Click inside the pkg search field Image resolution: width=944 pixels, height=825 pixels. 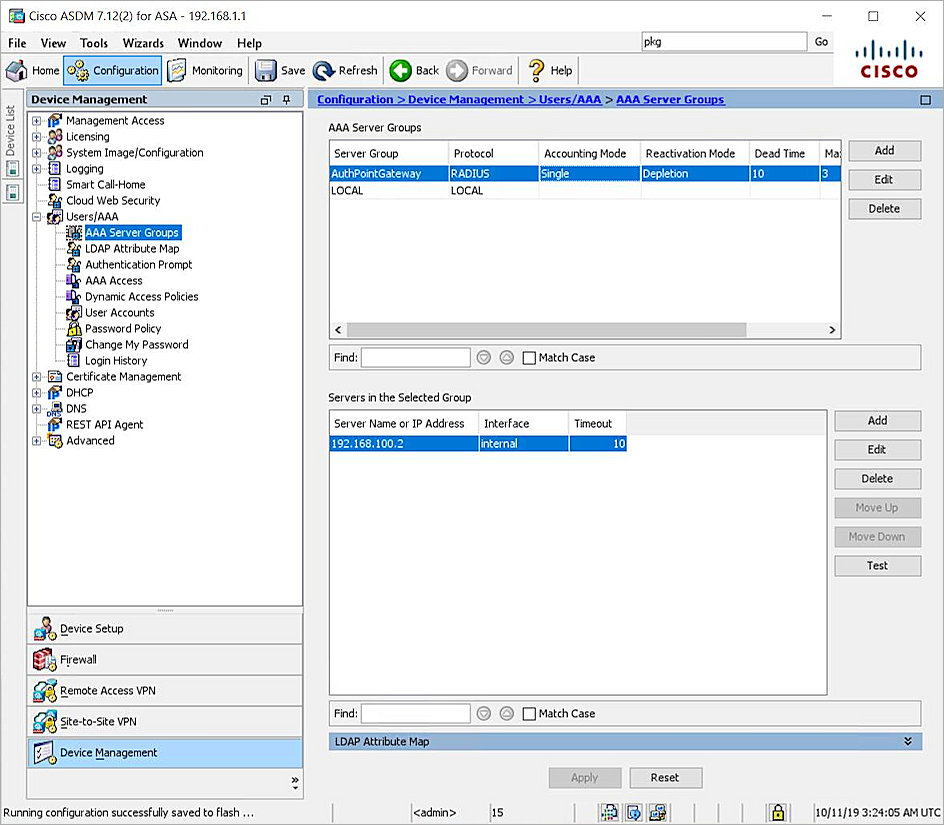[725, 42]
